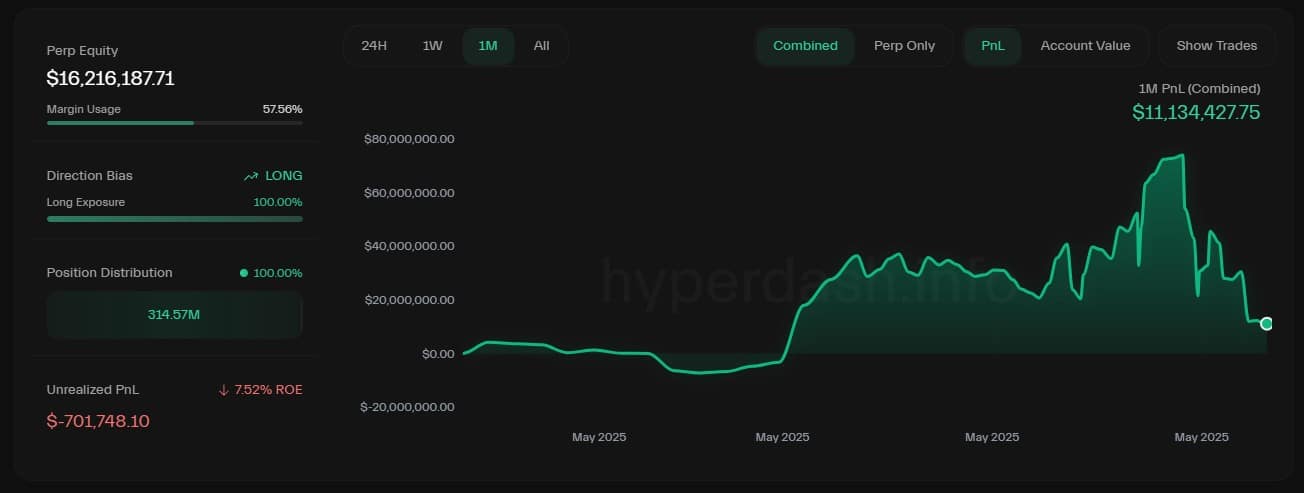Viewport: 1304px width, 493px height.
Task: Click the green Position Distribution dot
Action: click(x=244, y=273)
